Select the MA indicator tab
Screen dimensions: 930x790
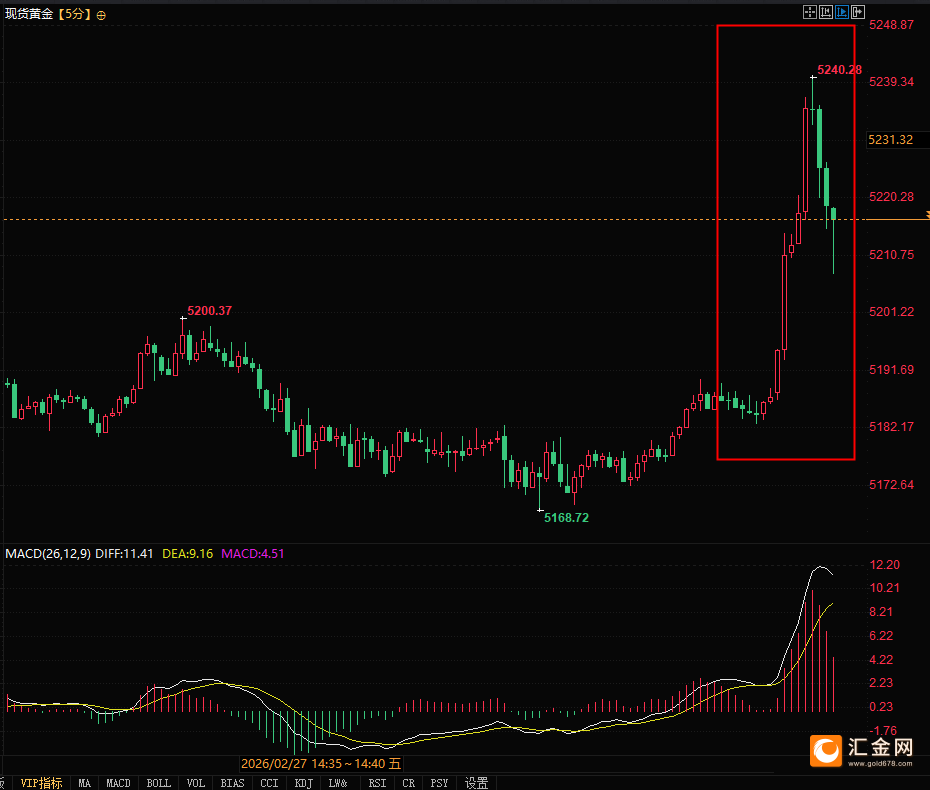(x=85, y=783)
